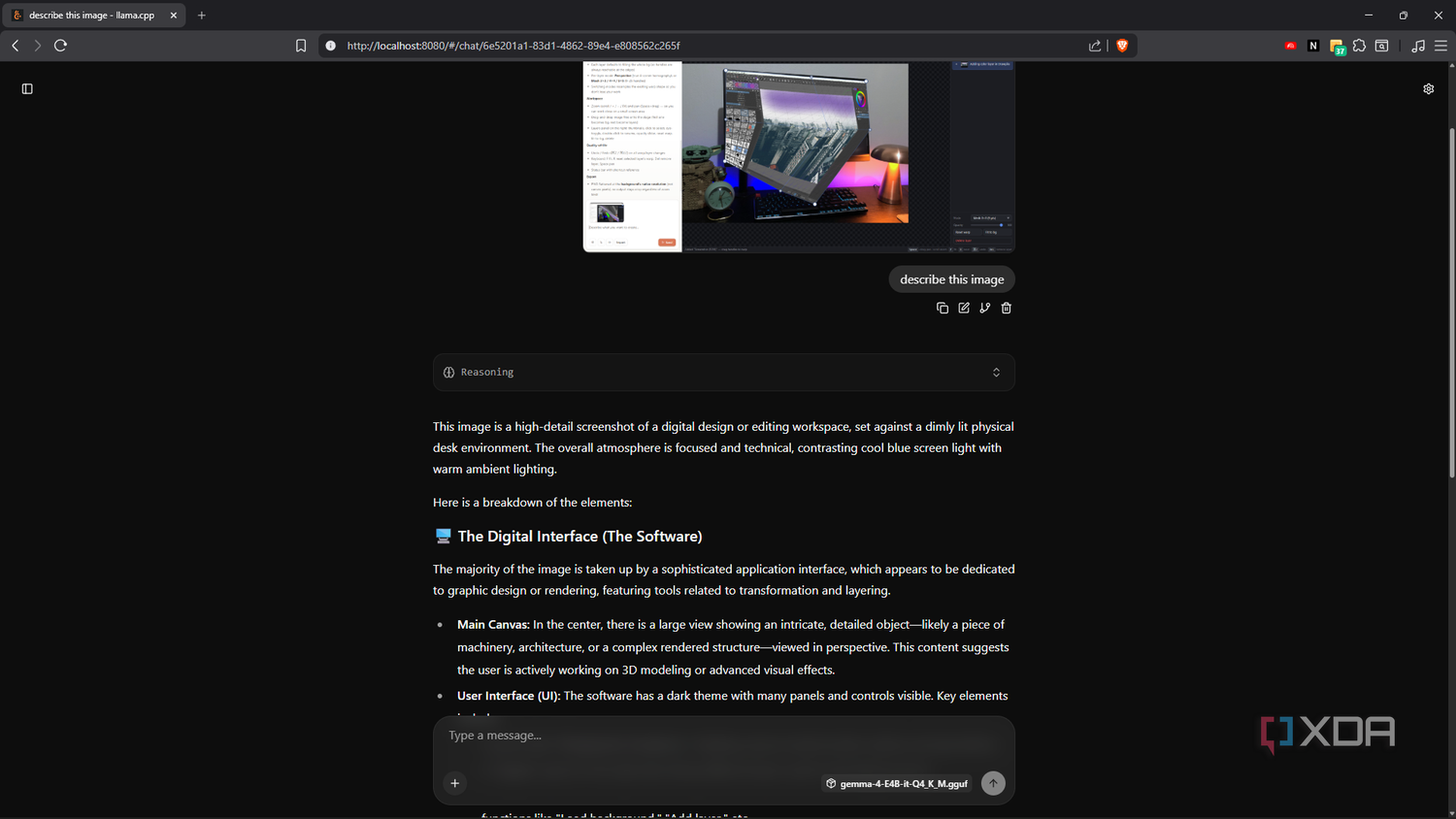
Task: Open the window search extension icon
Action: (1382, 46)
